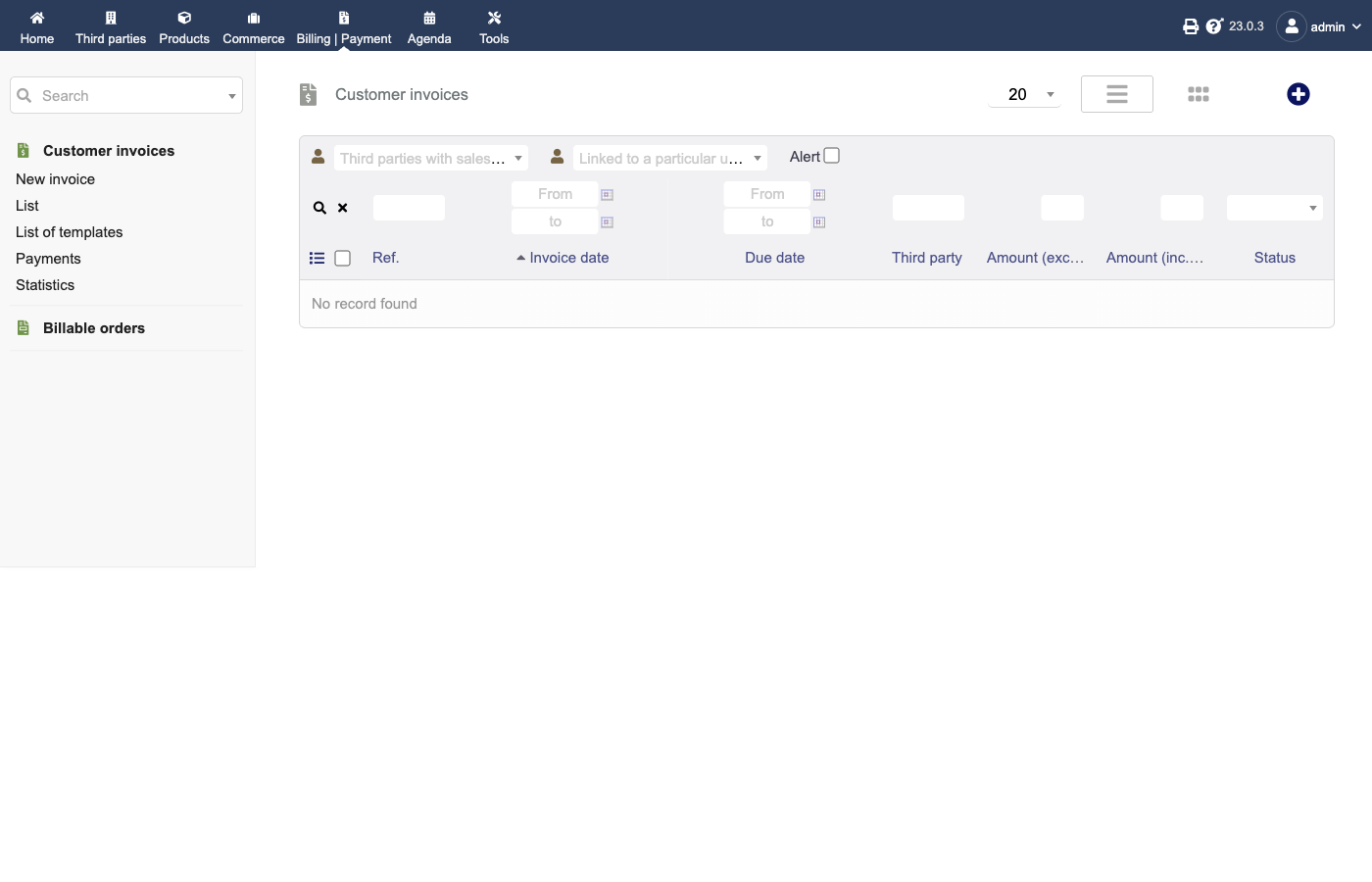The width and height of the screenshot is (1372, 882).
Task: Open the Agenda calendar icon
Action: tap(429, 18)
